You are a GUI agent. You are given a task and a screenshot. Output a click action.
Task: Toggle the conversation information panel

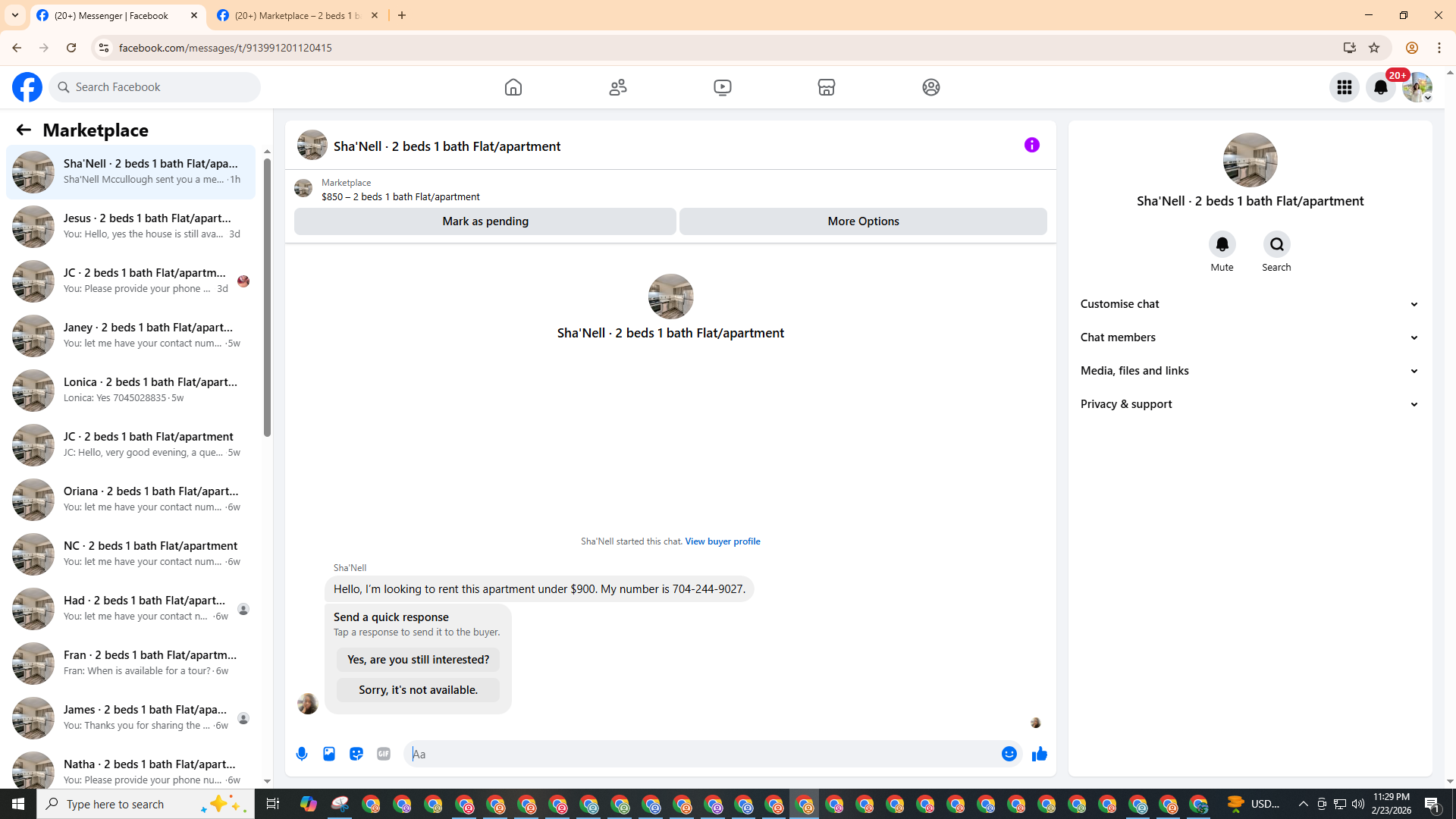point(1031,145)
